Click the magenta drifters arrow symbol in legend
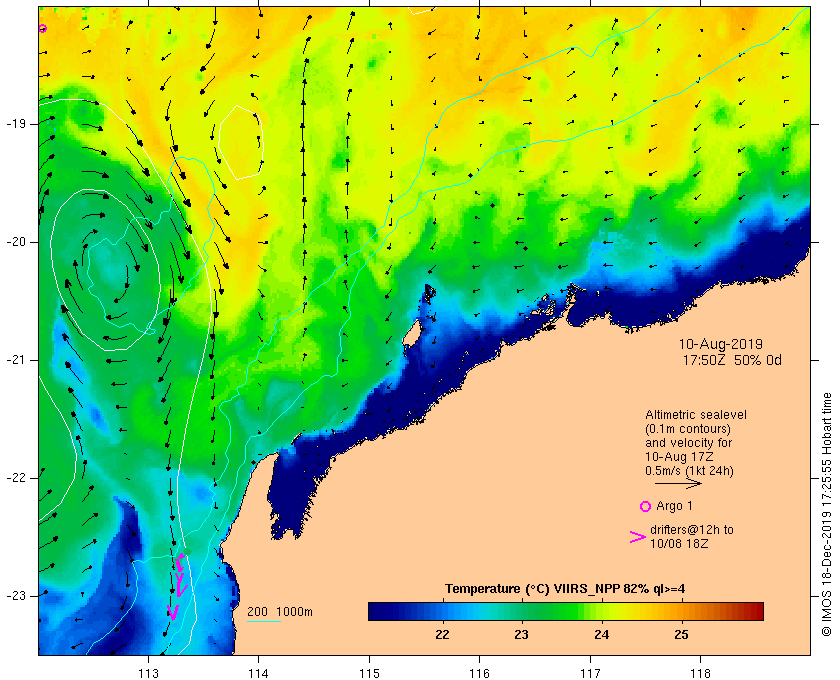This screenshot has height=680, width=840. coord(638,537)
